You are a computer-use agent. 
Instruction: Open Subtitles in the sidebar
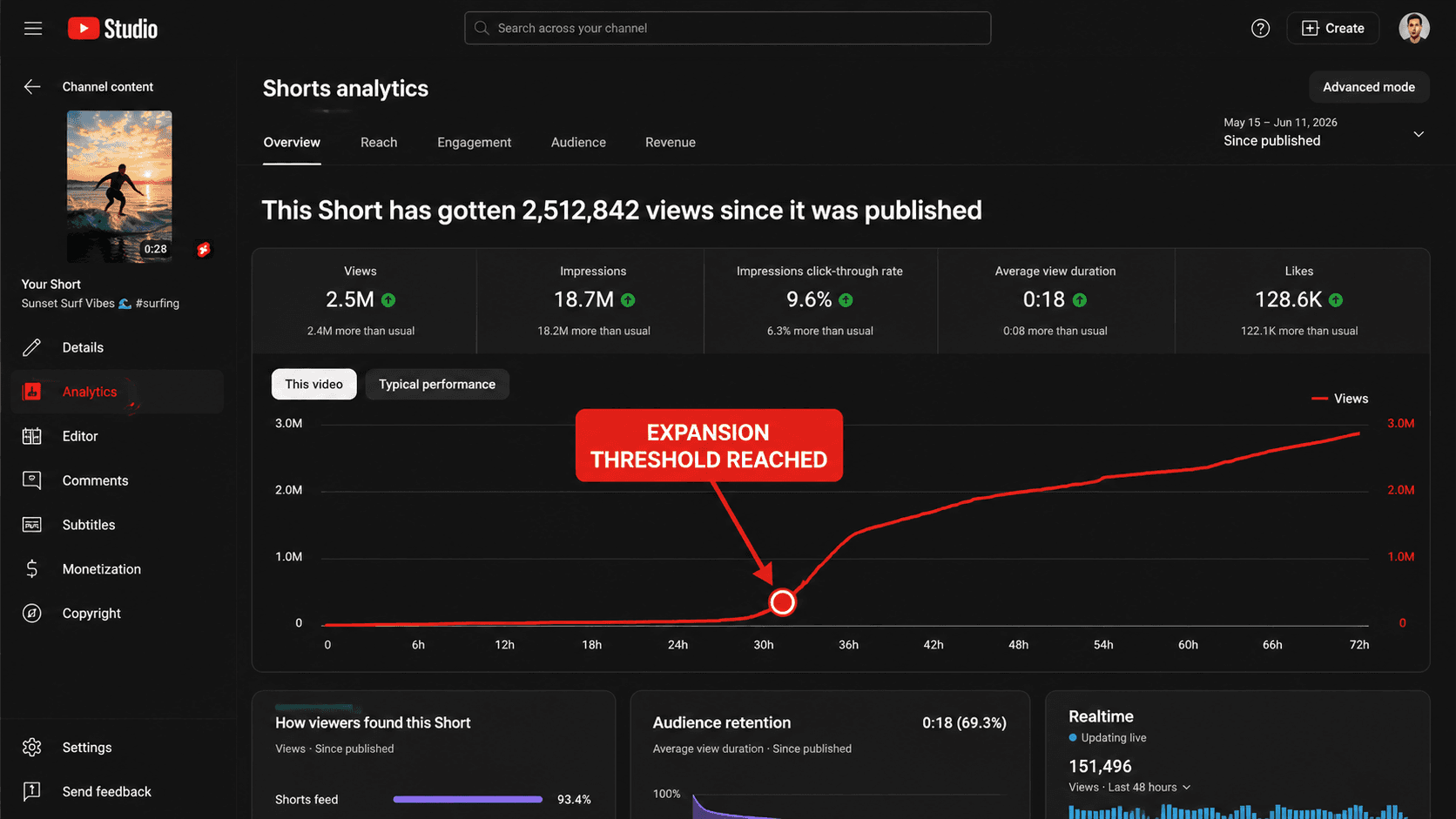[x=118, y=525]
